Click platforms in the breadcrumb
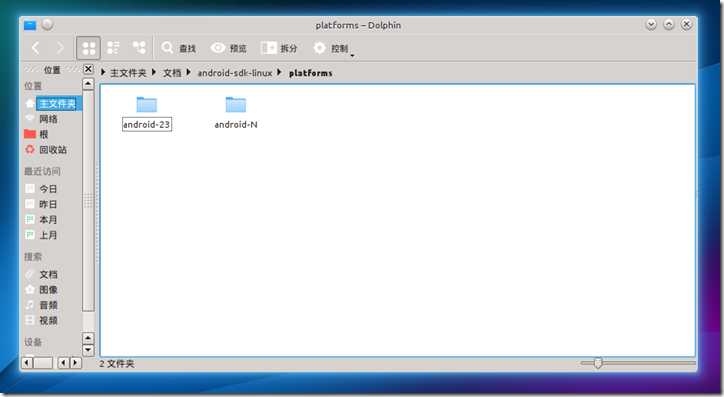This screenshot has height=397, width=724. (310, 73)
